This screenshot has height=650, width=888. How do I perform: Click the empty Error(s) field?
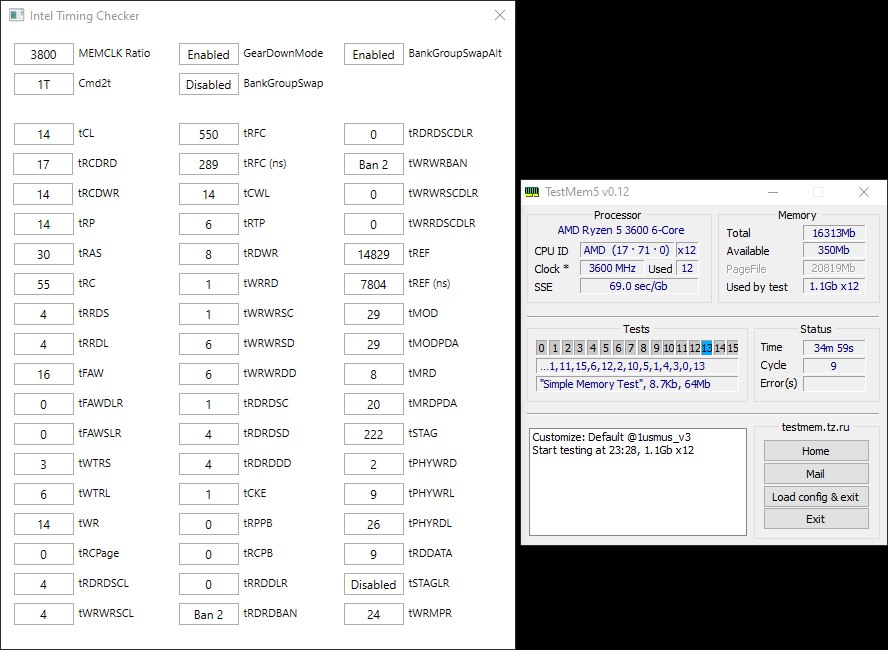[x=834, y=383]
